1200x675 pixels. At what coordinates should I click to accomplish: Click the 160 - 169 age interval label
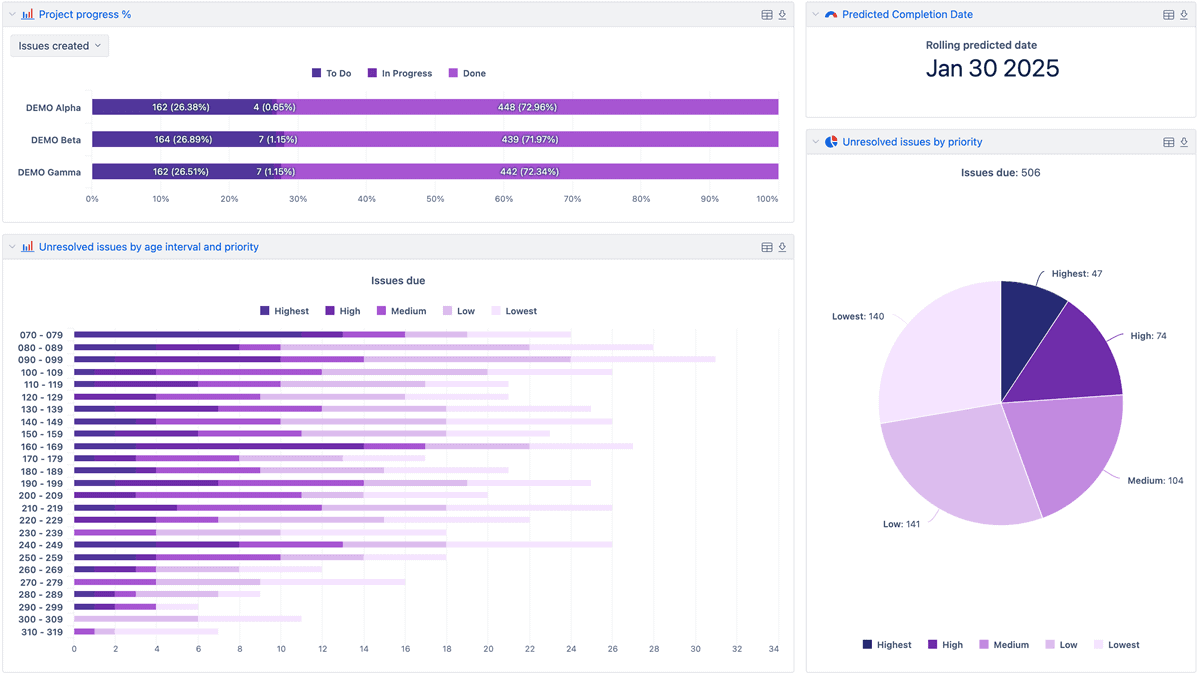click(41, 446)
